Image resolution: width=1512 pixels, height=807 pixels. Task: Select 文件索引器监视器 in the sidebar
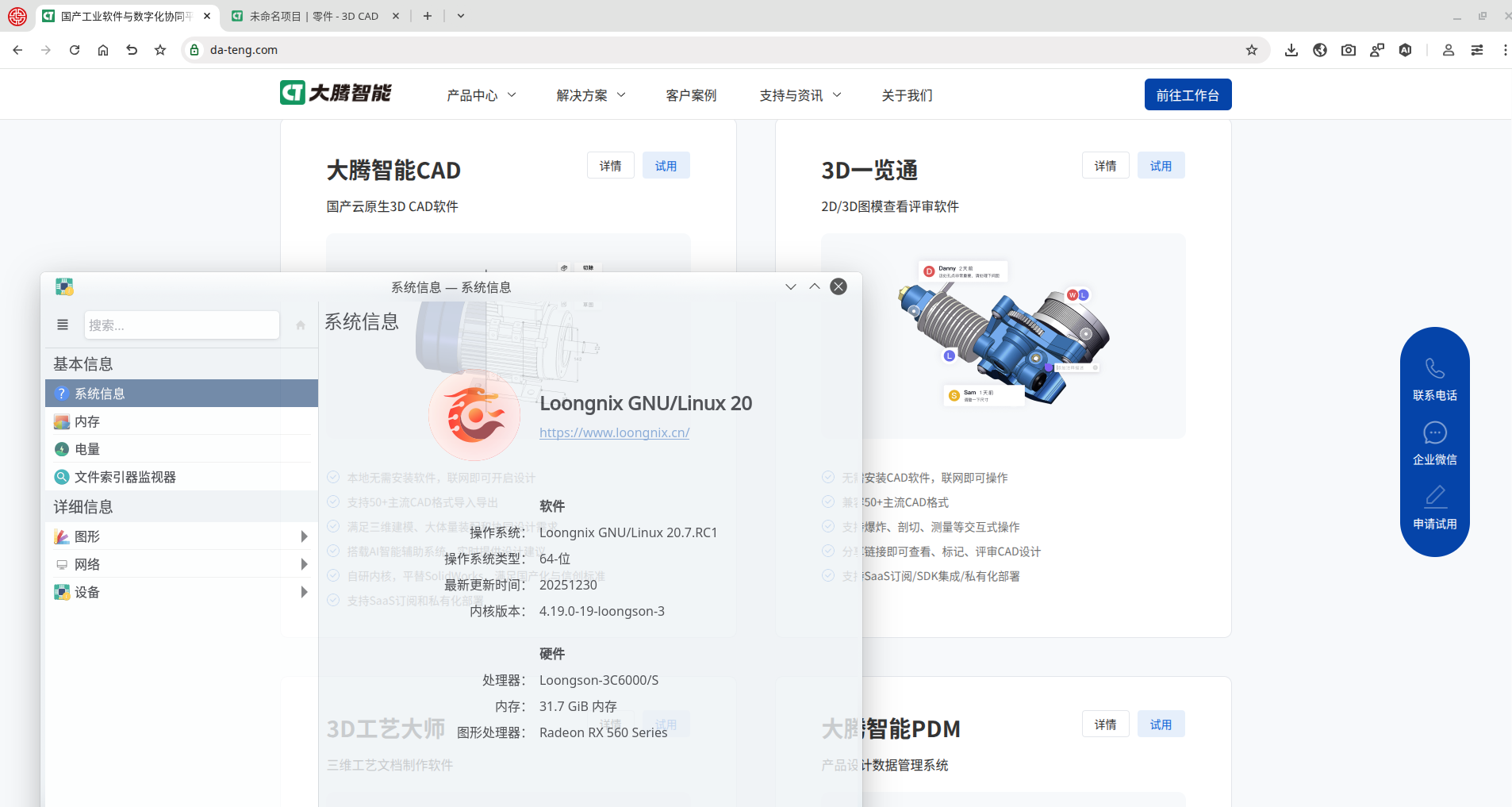click(x=182, y=477)
